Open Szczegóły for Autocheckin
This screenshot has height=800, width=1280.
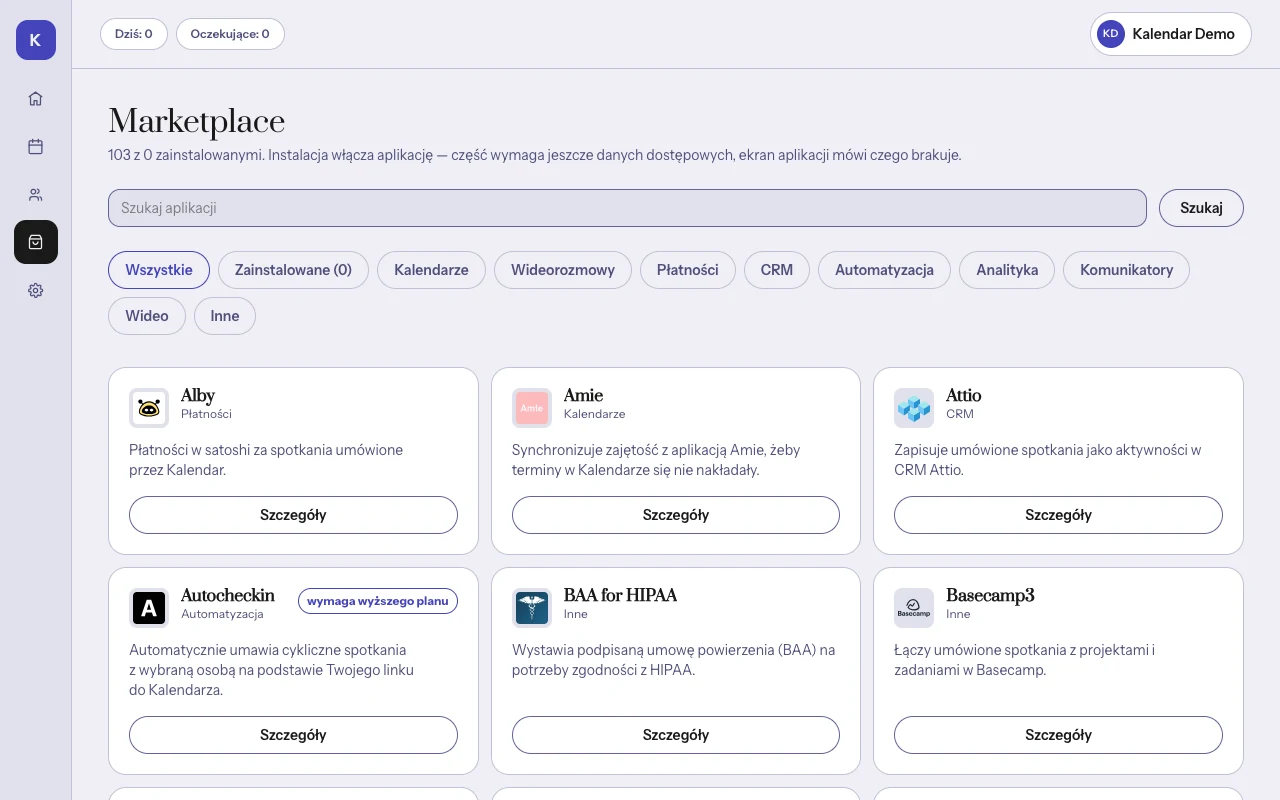[293, 735]
